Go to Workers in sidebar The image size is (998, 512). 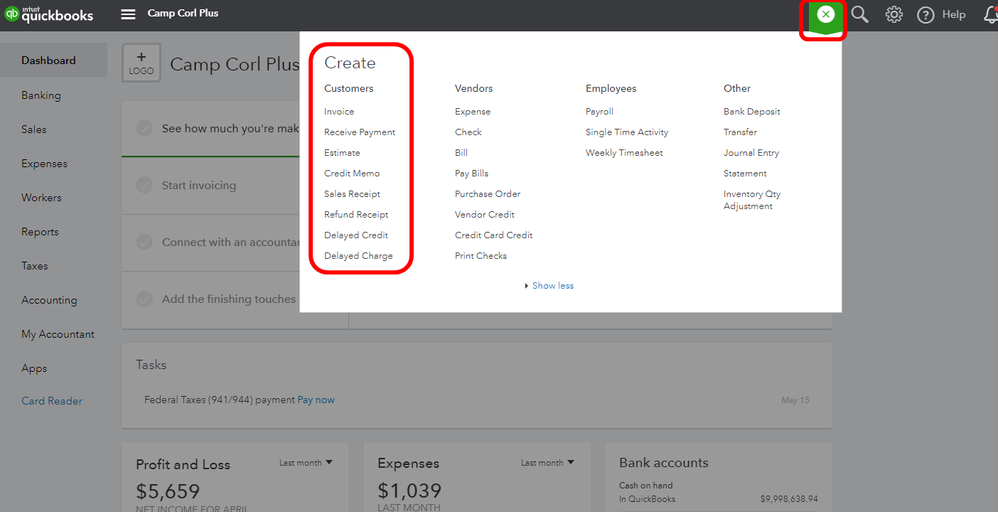point(41,197)
